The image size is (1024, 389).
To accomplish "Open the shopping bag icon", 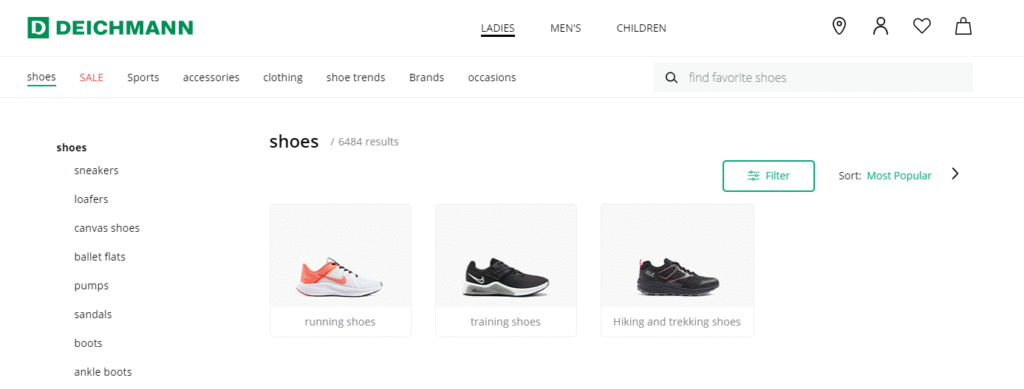I will coord(963,26).
